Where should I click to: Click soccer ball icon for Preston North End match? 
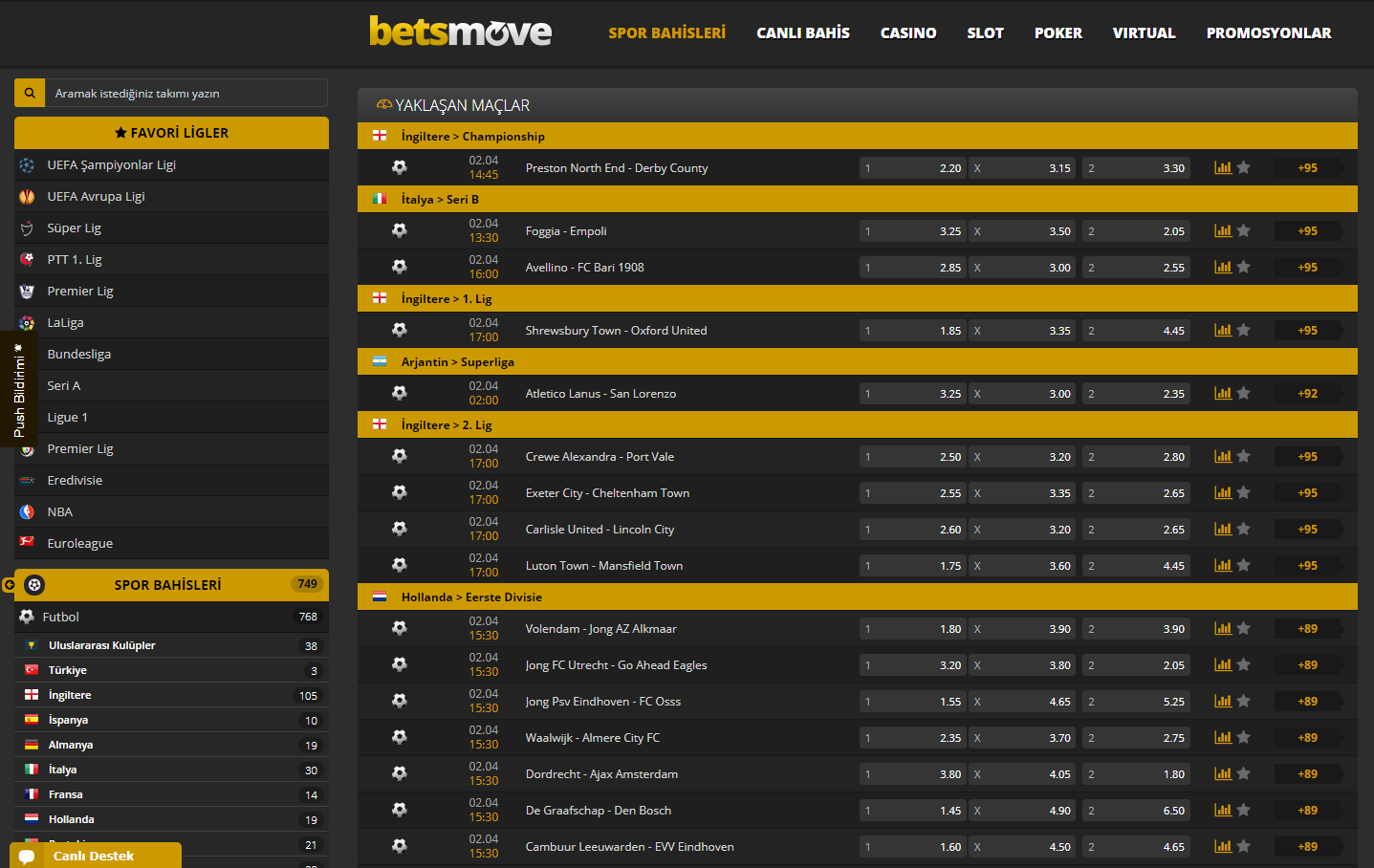[x=400, y=167]
